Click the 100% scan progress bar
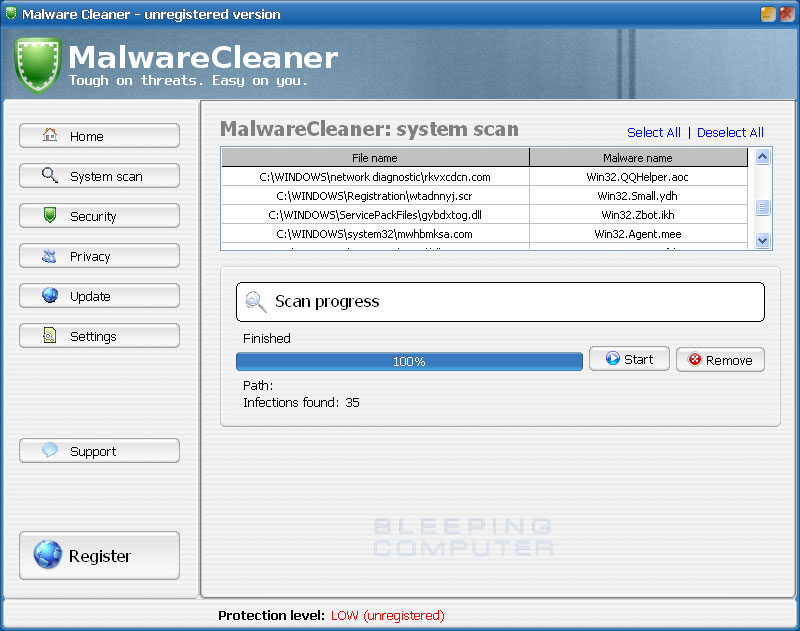The height and width of the screenshot is (631, 800). click(x=408, y=361)
